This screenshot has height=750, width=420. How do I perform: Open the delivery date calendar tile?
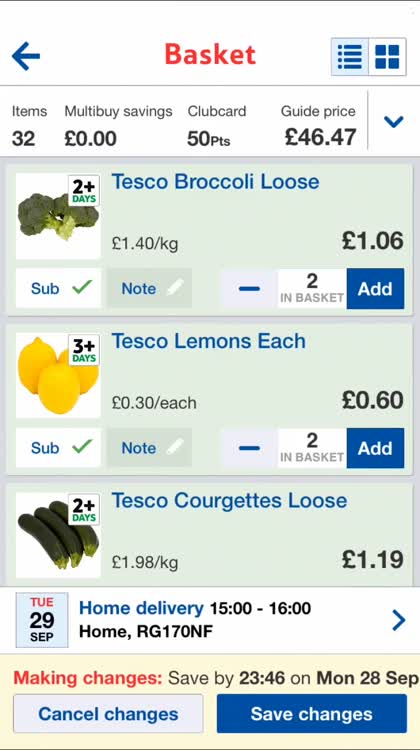pos(42,620)
